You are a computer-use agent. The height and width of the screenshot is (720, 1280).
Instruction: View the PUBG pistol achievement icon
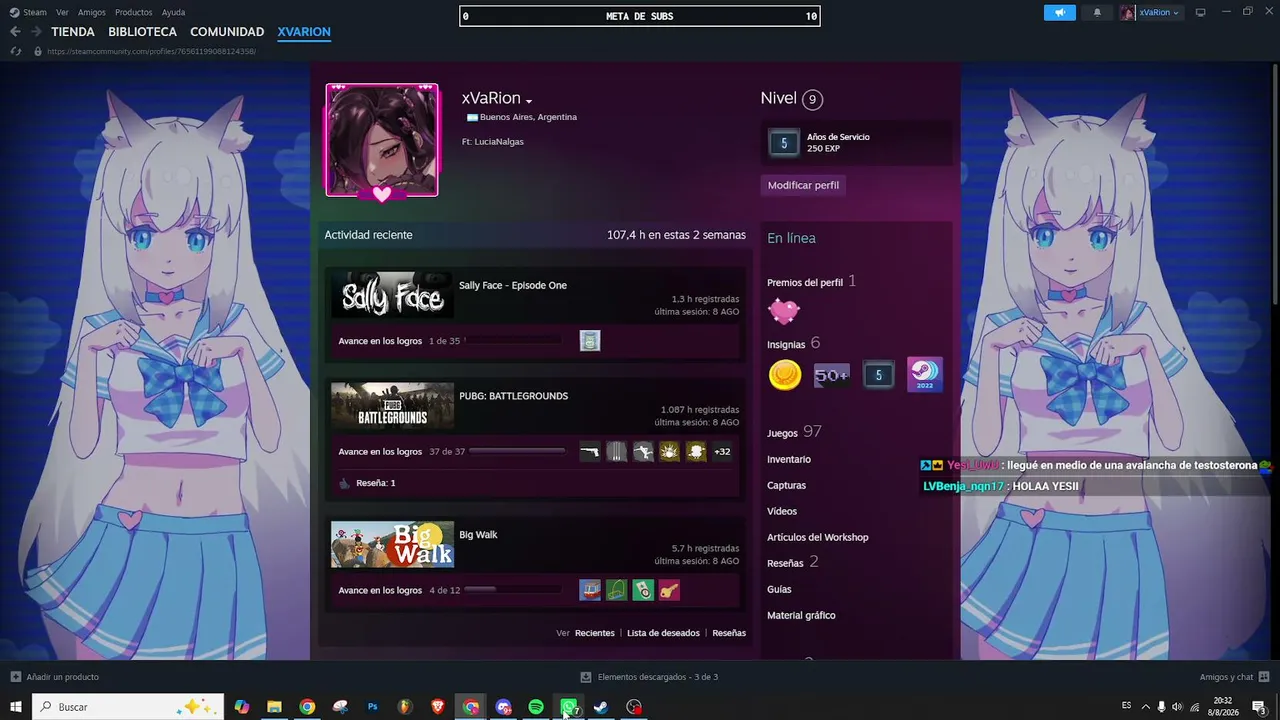[590, 452]
